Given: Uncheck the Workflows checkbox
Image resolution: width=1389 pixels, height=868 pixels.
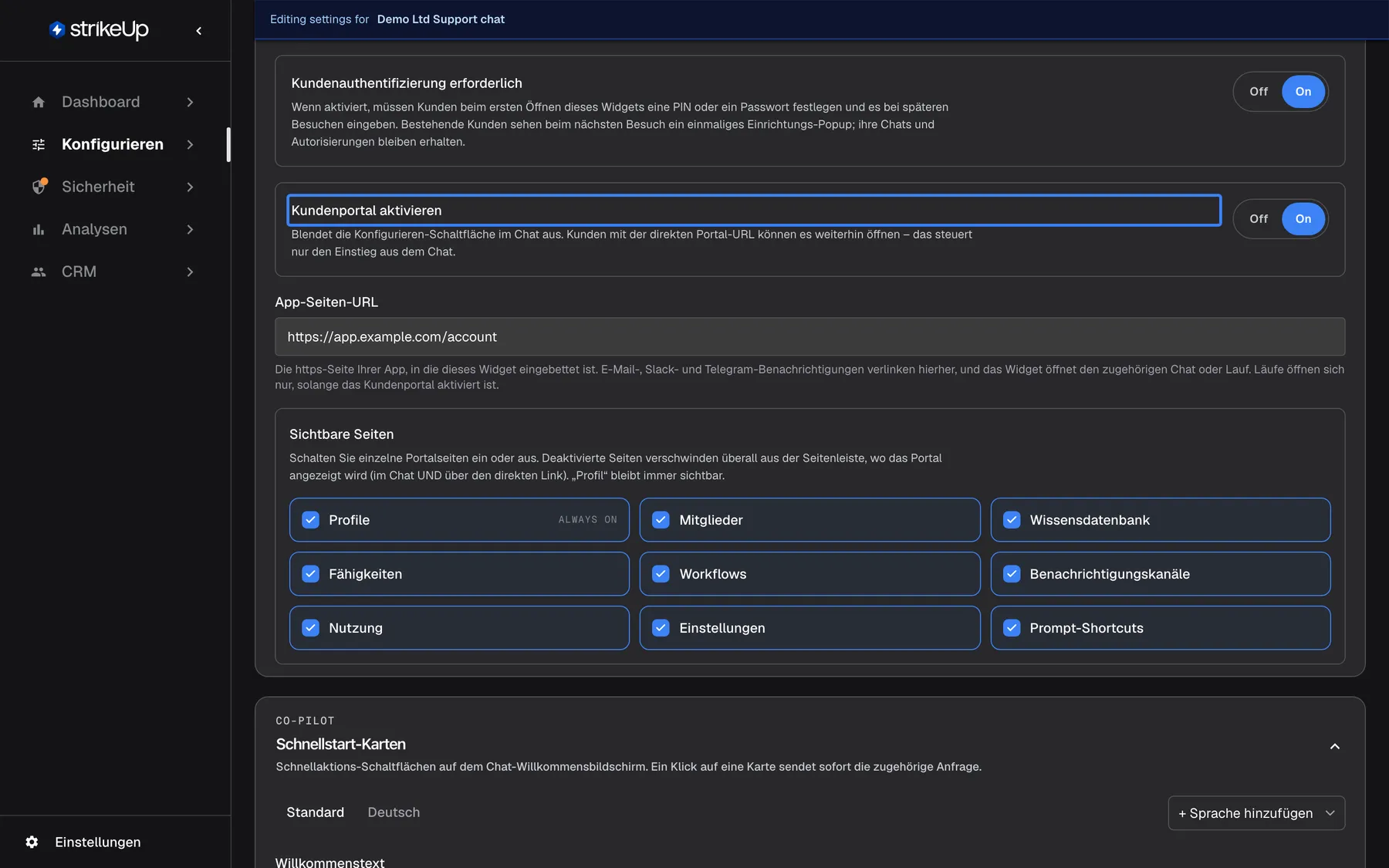Looking at the screenshot, I should [661, 574].
